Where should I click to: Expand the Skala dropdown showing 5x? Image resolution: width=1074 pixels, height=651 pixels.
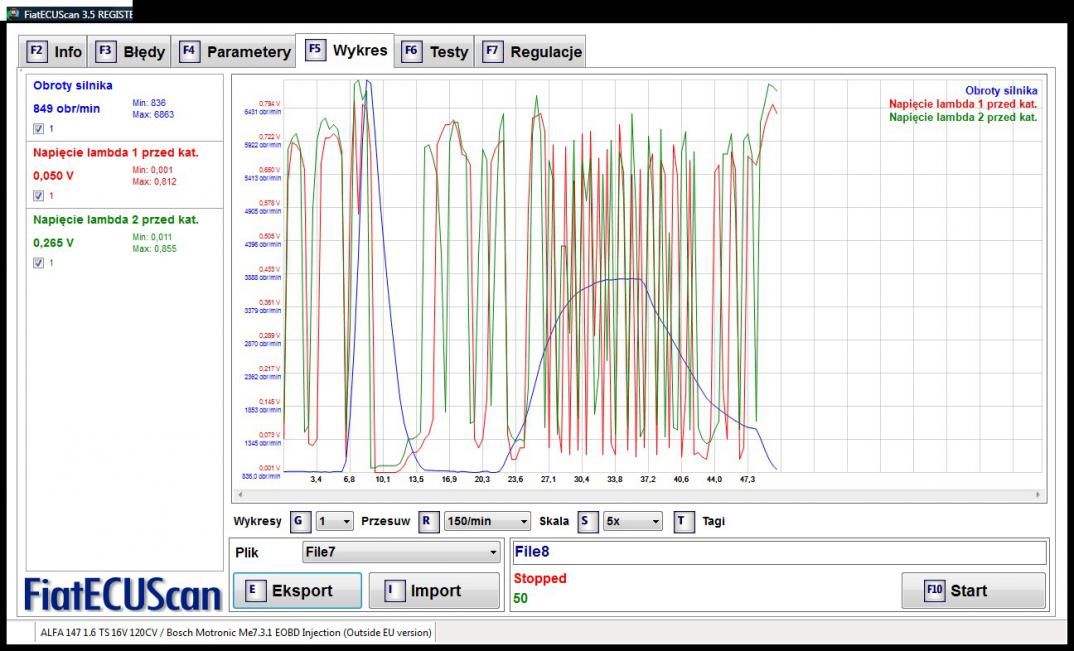click(632, 521)
